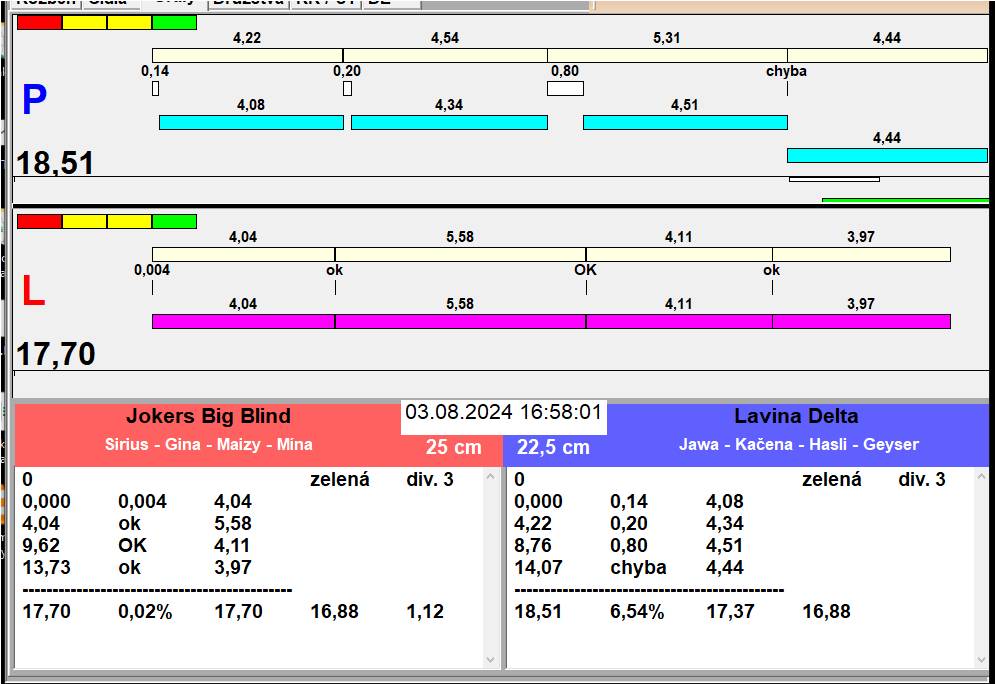
Task: Click the small white box under 0,14
Action: tap(155, 89)
